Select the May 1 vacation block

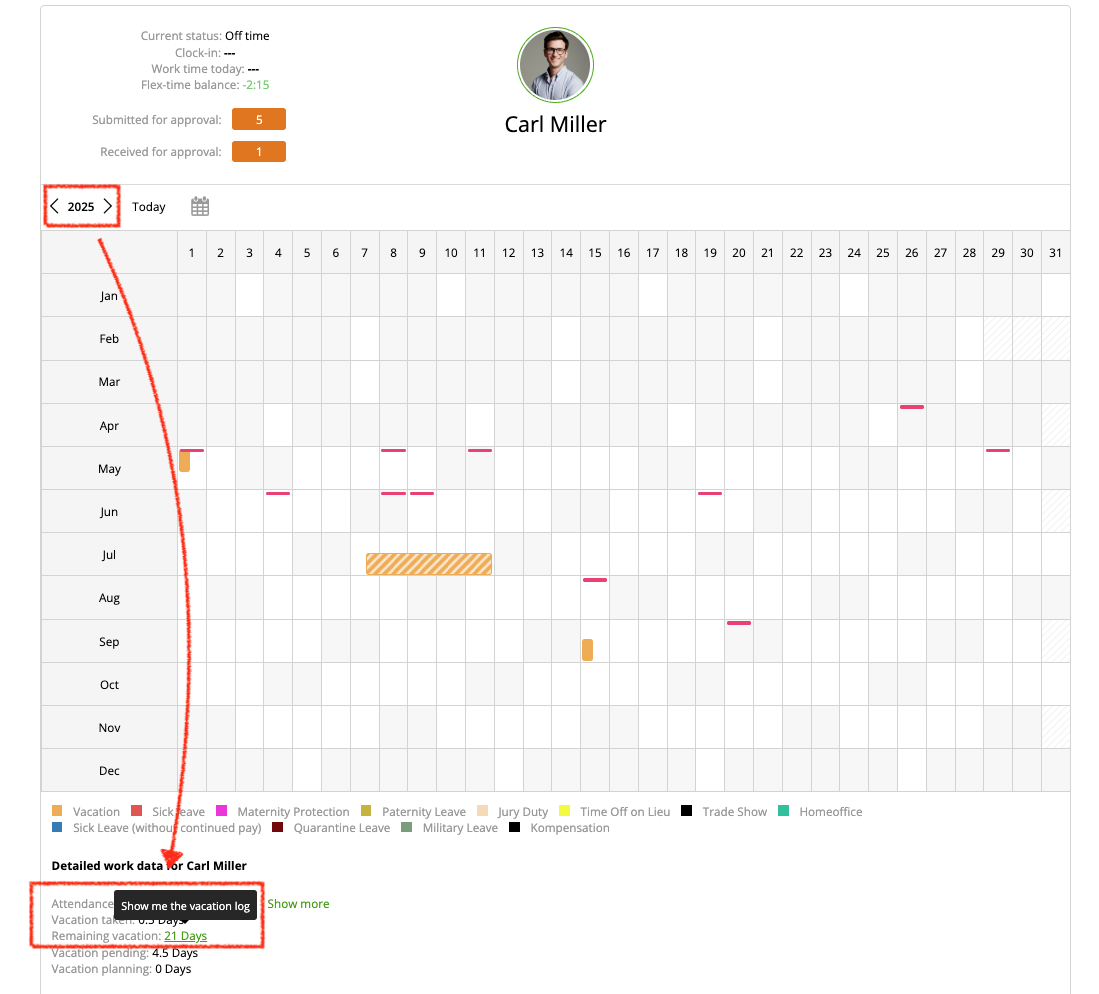(x=185, y=461)
